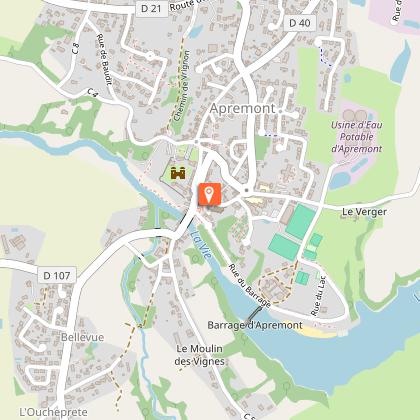Select the D 107 road shield
This screenshot has width=420, height=420.
[57, 275]
